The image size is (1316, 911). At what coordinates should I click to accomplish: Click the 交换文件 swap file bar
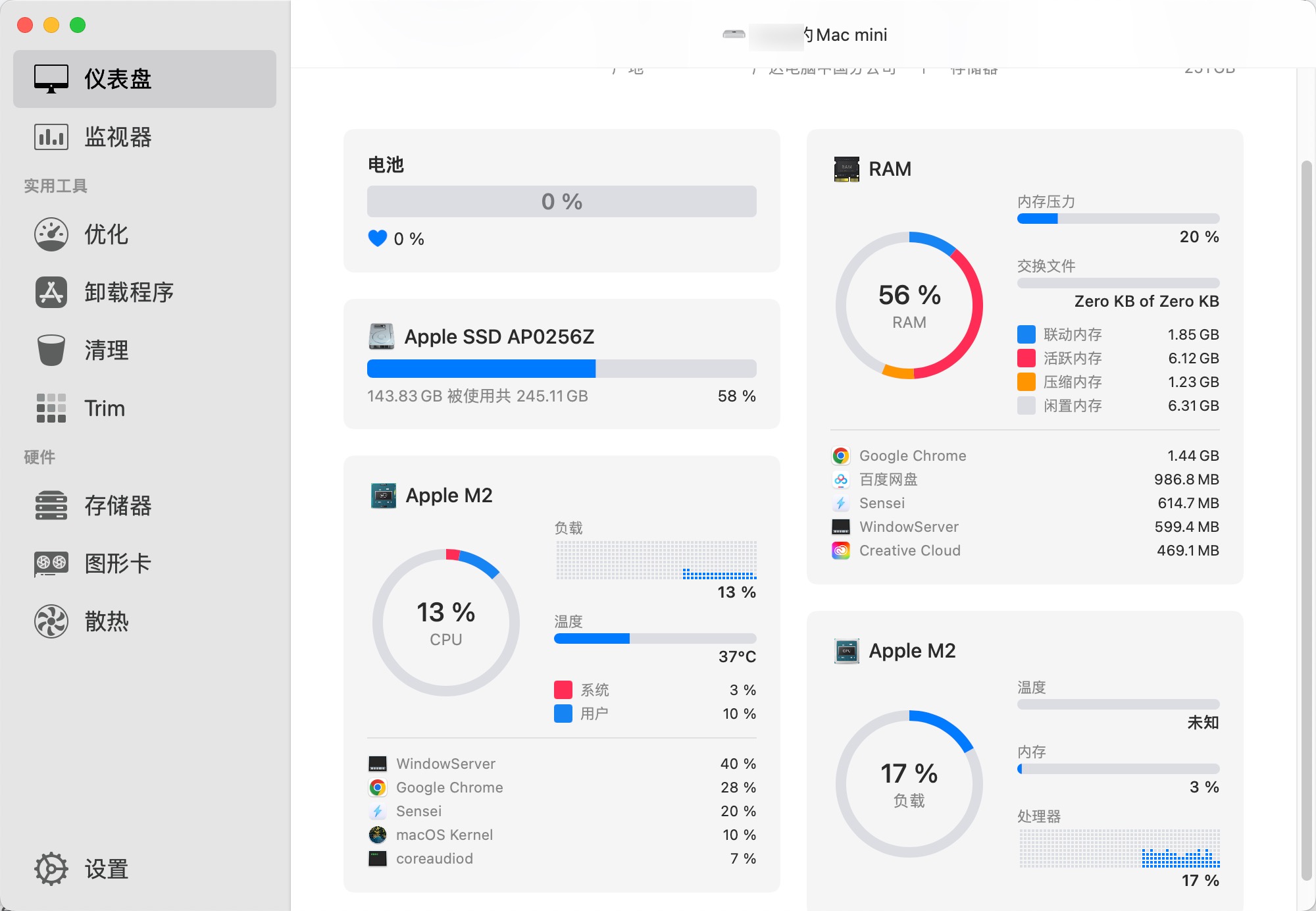(1119, 283)
